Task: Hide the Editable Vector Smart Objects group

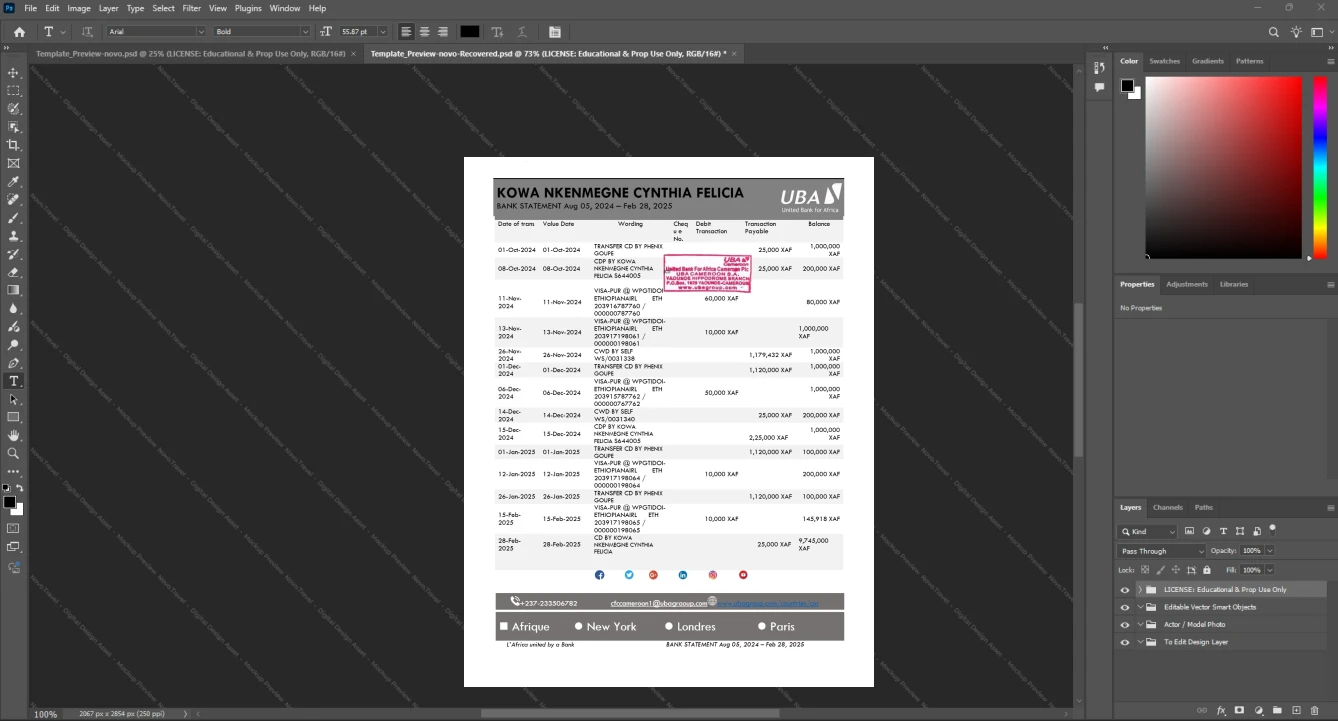Action: (1125, 607)
